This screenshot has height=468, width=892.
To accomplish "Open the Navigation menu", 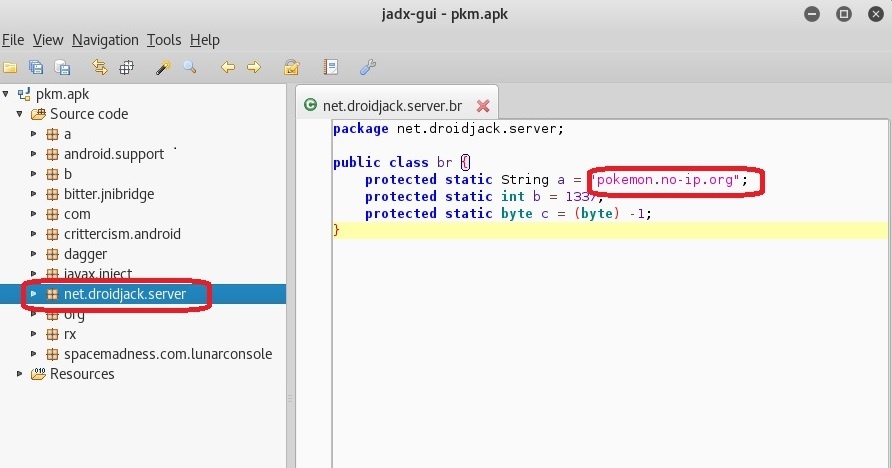I will 105,40.
